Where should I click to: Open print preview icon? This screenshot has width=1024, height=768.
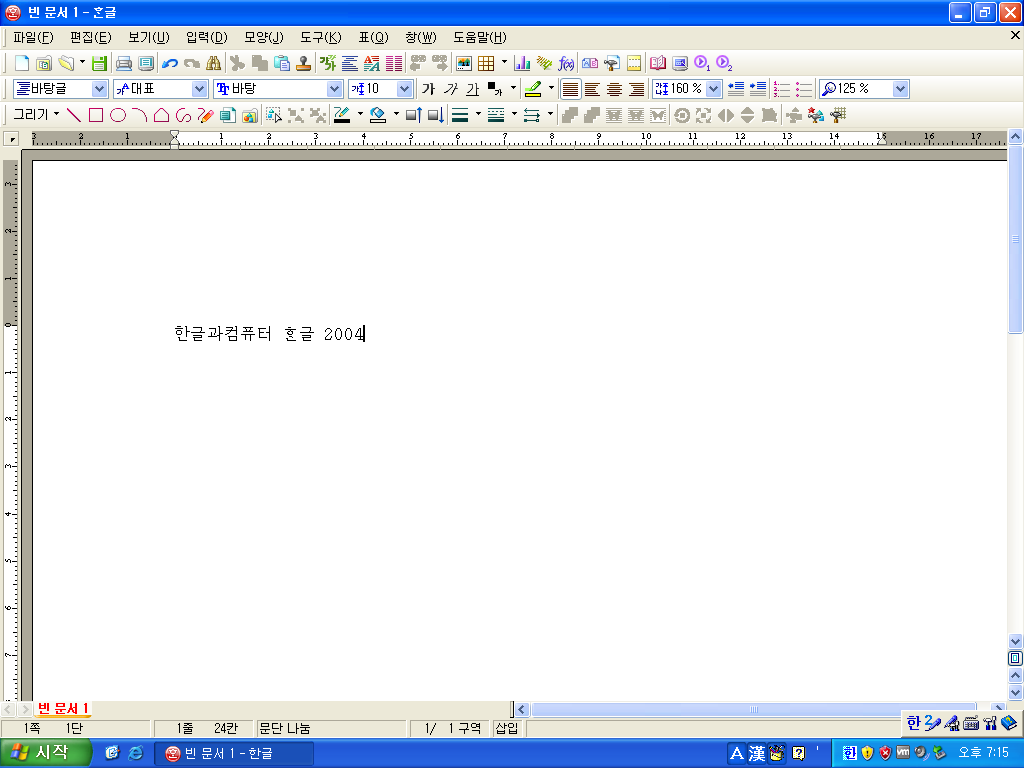point(146,63)
